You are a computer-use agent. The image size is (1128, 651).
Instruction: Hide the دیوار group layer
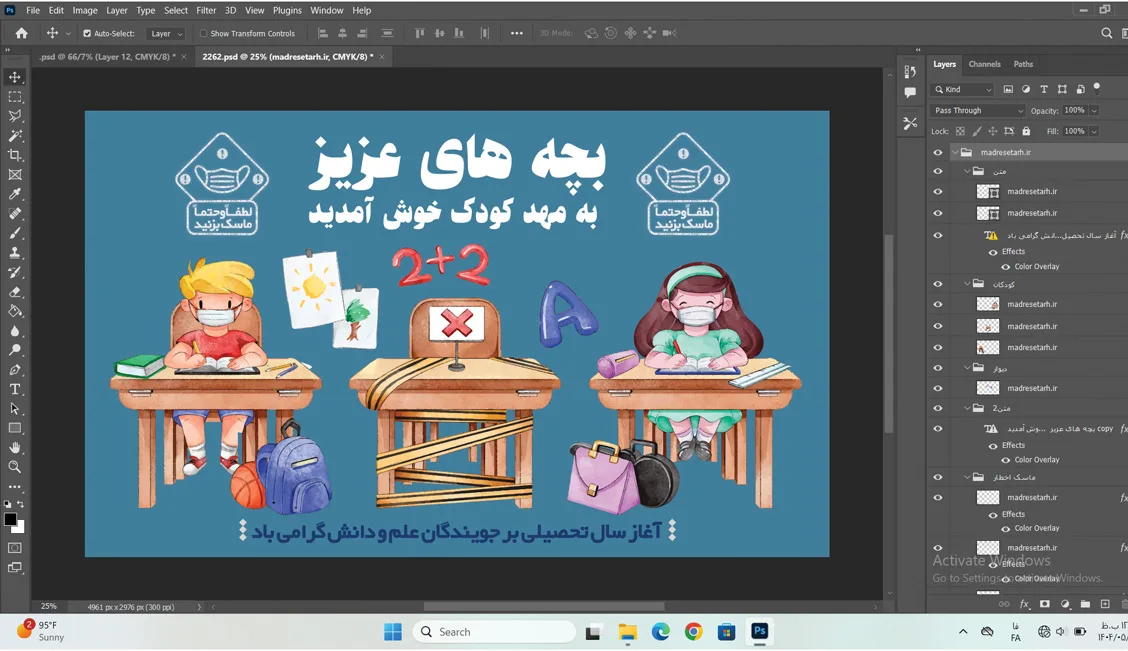(937, 368)
